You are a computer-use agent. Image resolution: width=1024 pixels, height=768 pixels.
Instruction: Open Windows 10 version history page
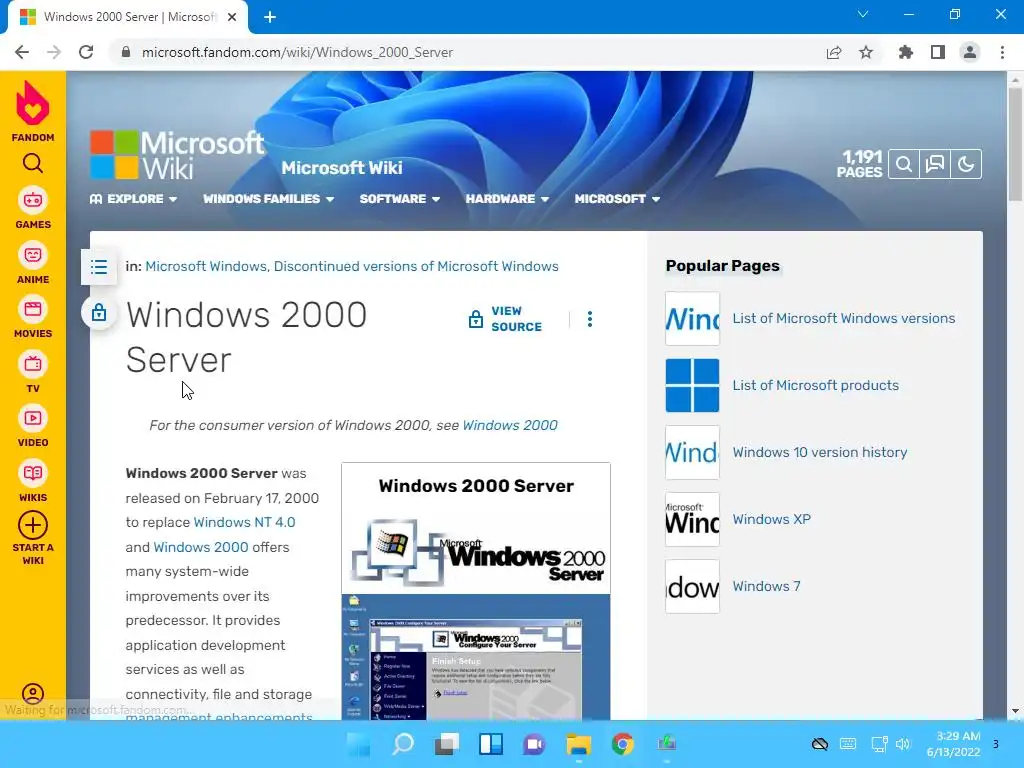820,453
